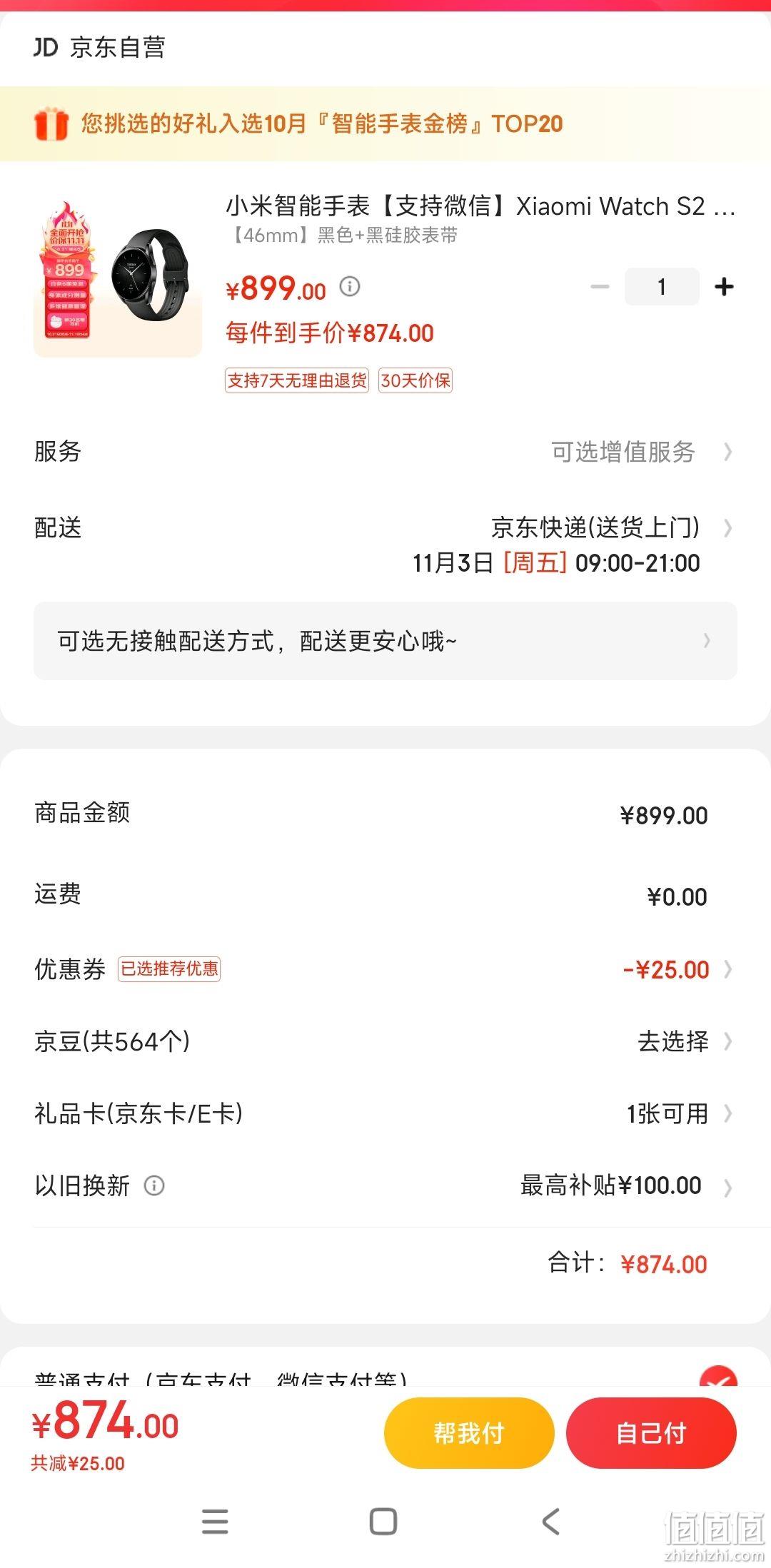Decrease quantity with the minus icon
Viewport: 771px width, 1568px height.
[600, 287]
